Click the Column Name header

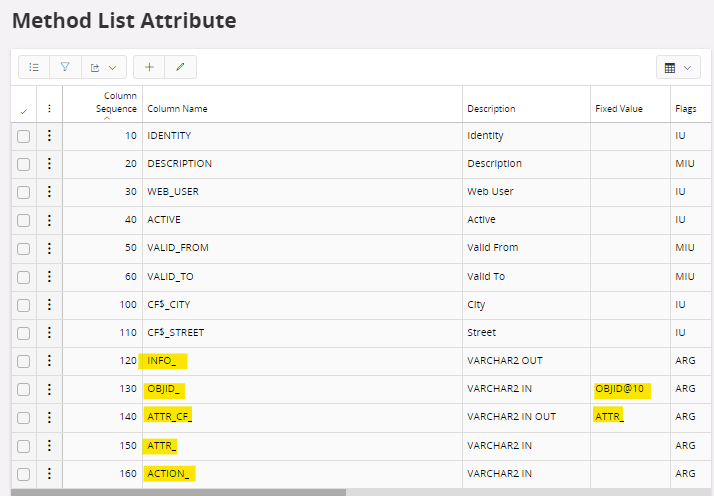[x=177, y=109]
